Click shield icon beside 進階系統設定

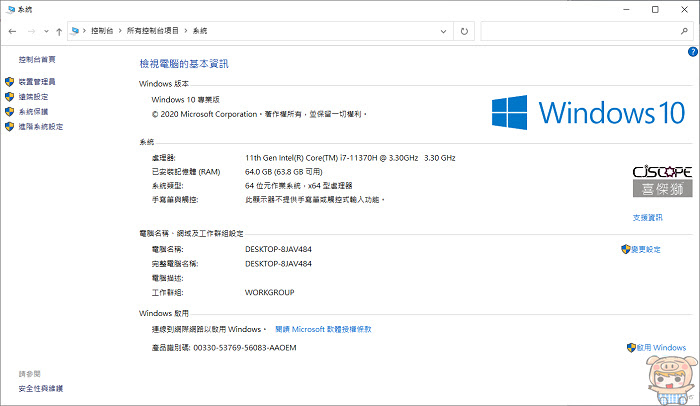pyautogui.click(x=9, y=127)
